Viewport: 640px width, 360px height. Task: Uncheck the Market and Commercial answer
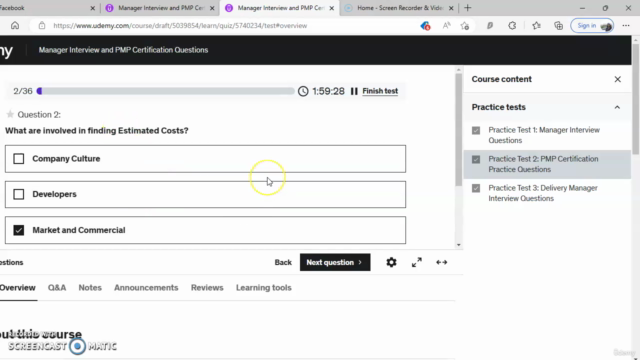tap(19, 230)
